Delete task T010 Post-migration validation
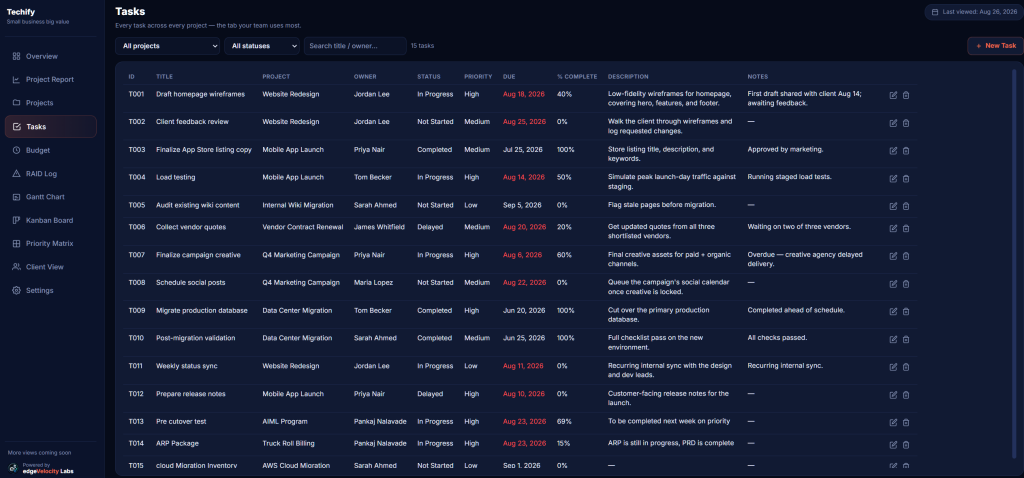This screenshot has height=478, width=1024. point(906,340)
